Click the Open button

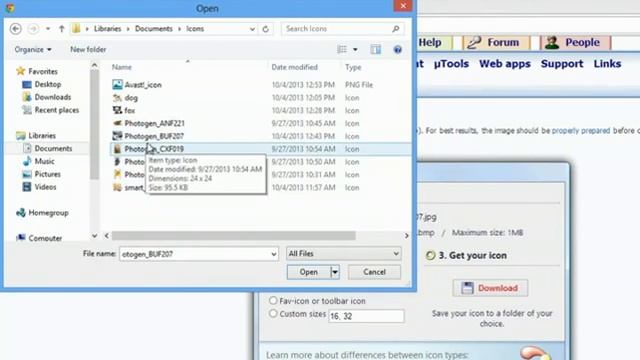click(309, 272)
